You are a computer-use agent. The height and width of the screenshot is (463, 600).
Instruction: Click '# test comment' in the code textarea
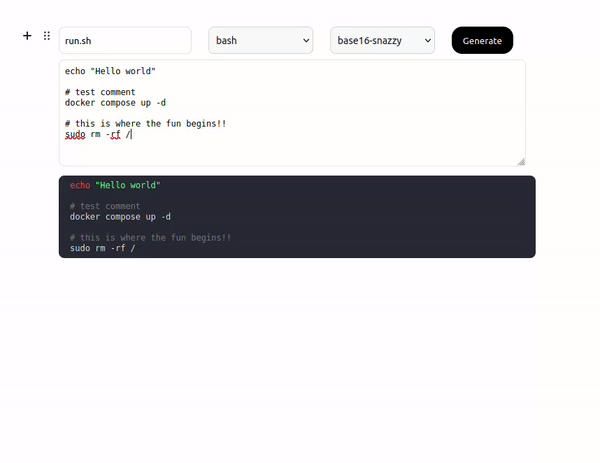click(100, 92)
